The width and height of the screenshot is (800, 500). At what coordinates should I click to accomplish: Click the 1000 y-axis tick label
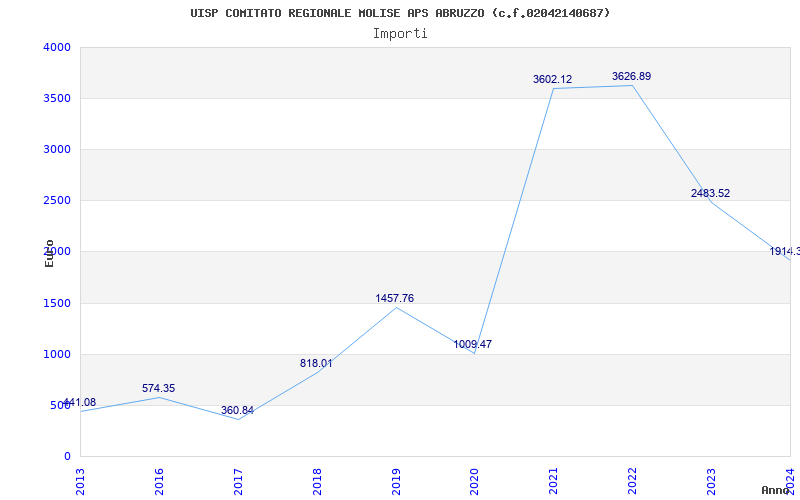[57, 355]
